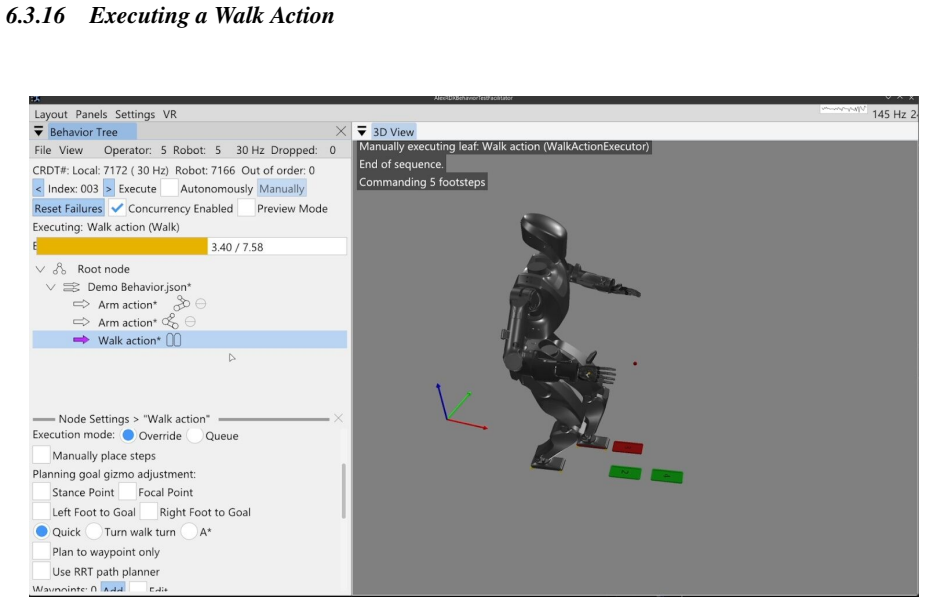Toggle the Autonomously checkbox
This screenshot has width=925, height=603.
169,188
